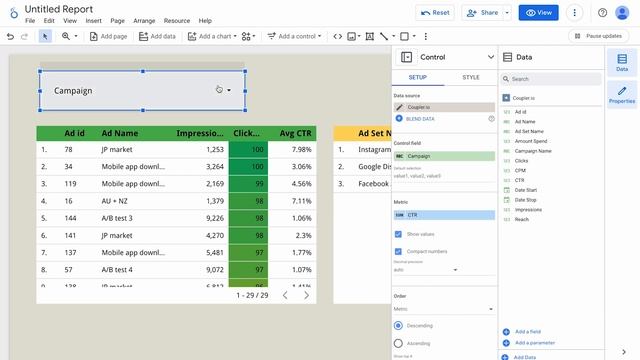
Task: Click the Control panel layout icon
Action: pos(406,57)
